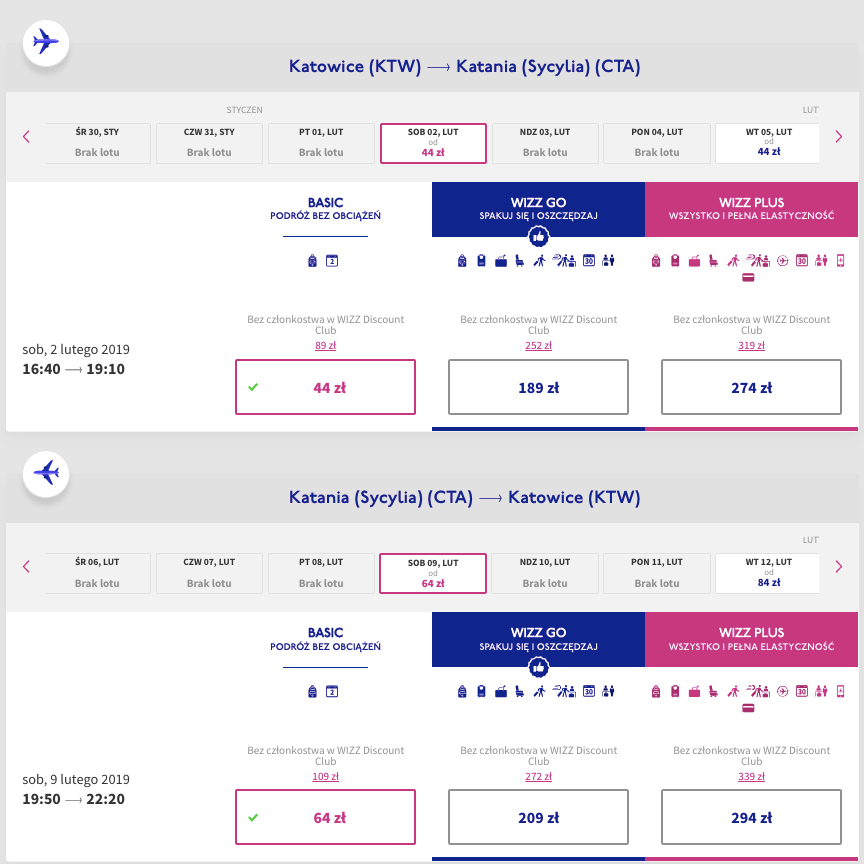The height and width of the screenshot is (864, 864).
Task: Click return WIZZ GO priority boarding icon
Action: pyautogui.click(x=539, y=692)
